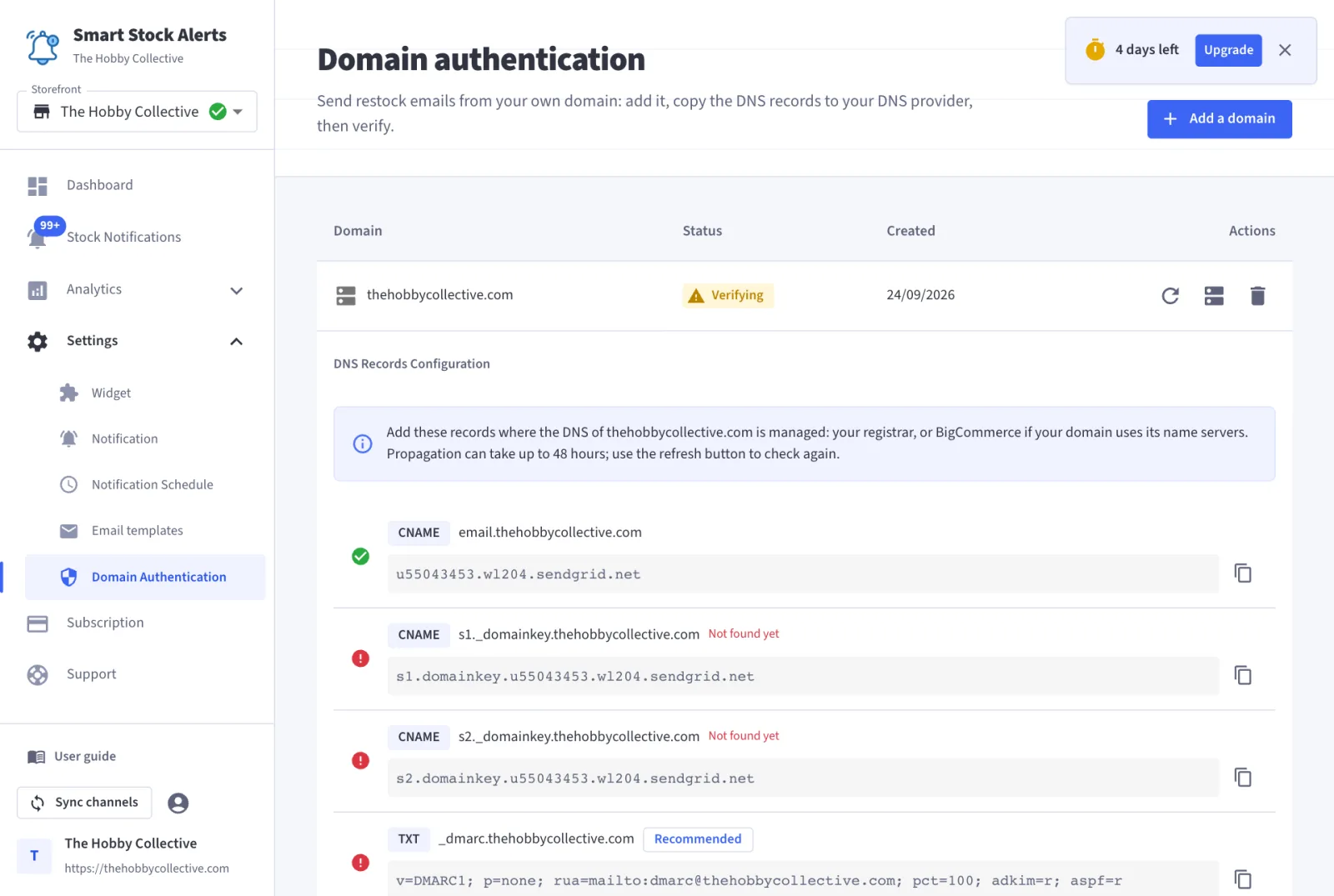
Task: Copy the _dmarc TXT record value
Action: 1243,879
